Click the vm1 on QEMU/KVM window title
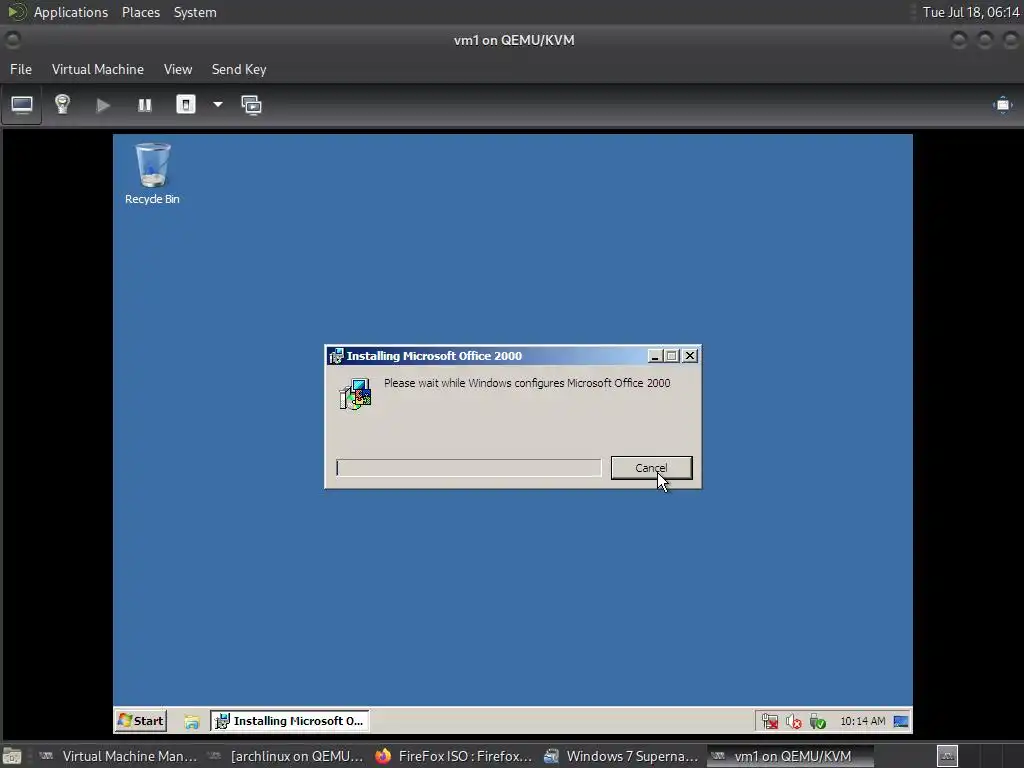This screenshot has width=1024, height=768. pos(514,40)
